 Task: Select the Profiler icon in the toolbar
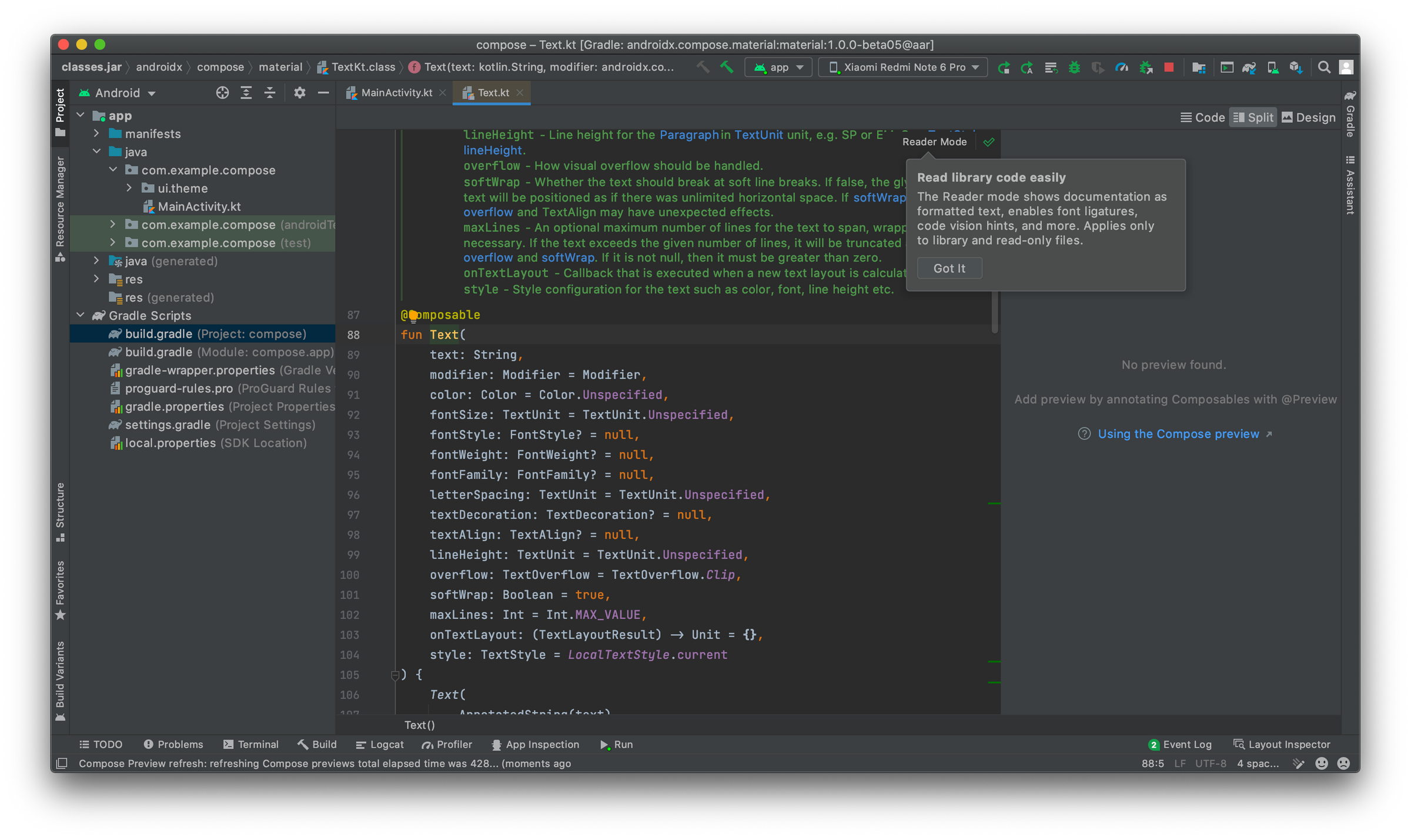click(x=1122, y=67)
